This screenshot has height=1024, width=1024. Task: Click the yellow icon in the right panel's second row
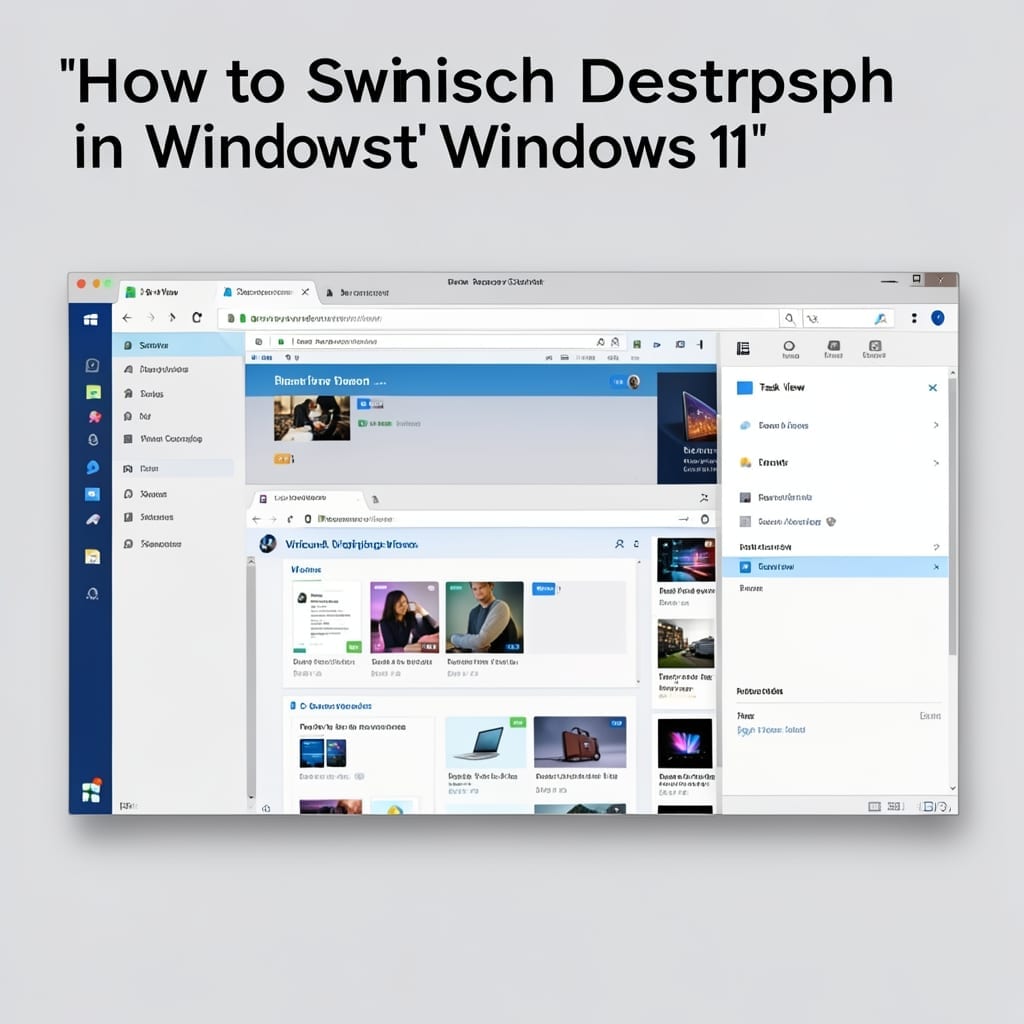click(x=745, y=462)
